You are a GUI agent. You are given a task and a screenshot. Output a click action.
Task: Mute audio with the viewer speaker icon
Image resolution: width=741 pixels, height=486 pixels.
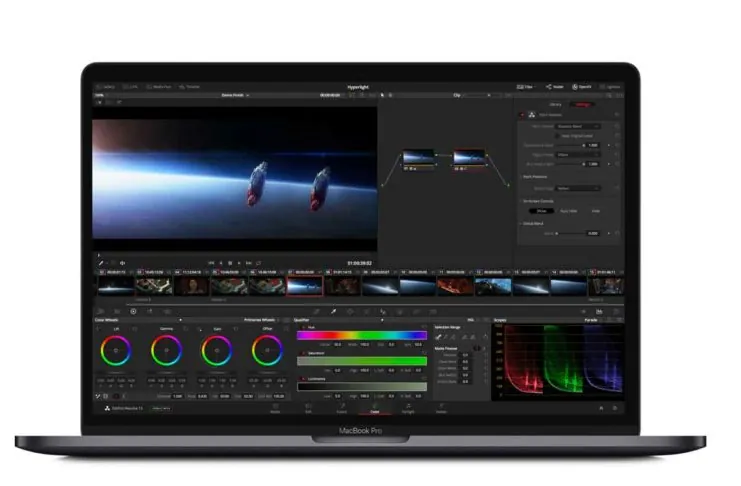pyautogui.click(x=122, y=263)
